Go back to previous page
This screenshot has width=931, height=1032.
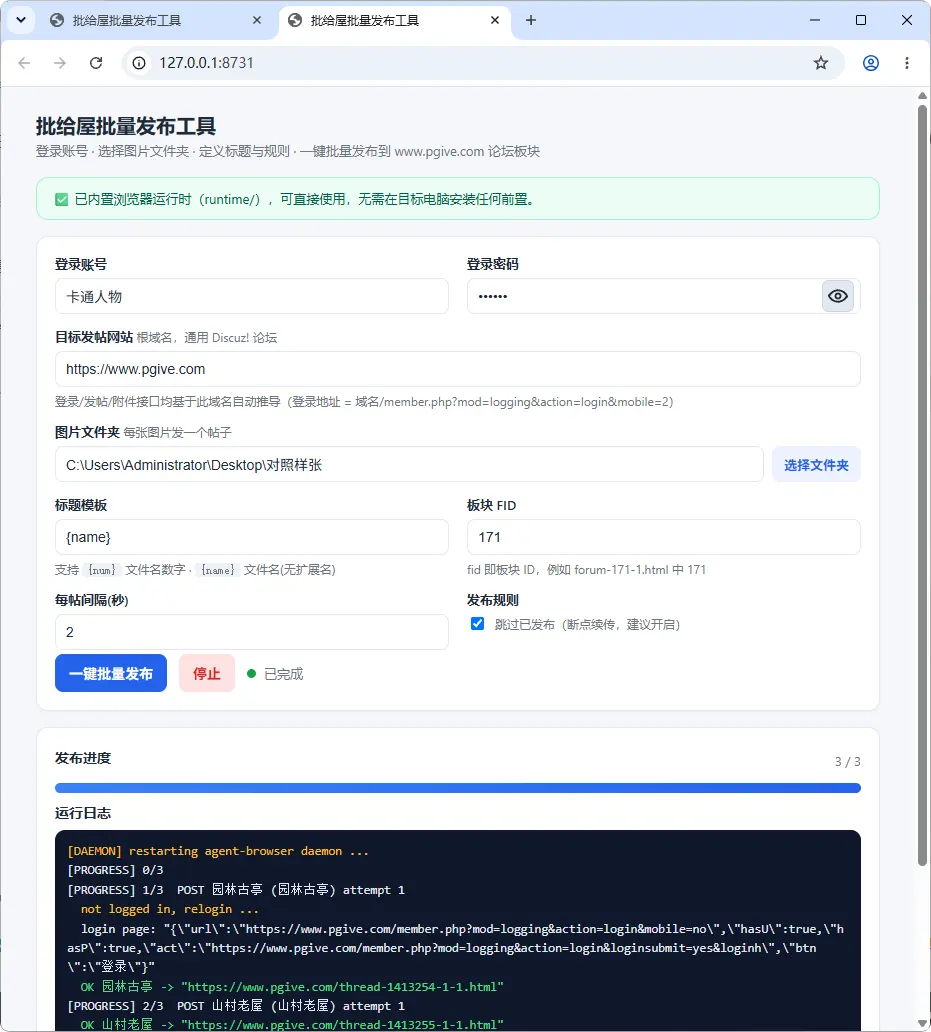pos(24,63)
